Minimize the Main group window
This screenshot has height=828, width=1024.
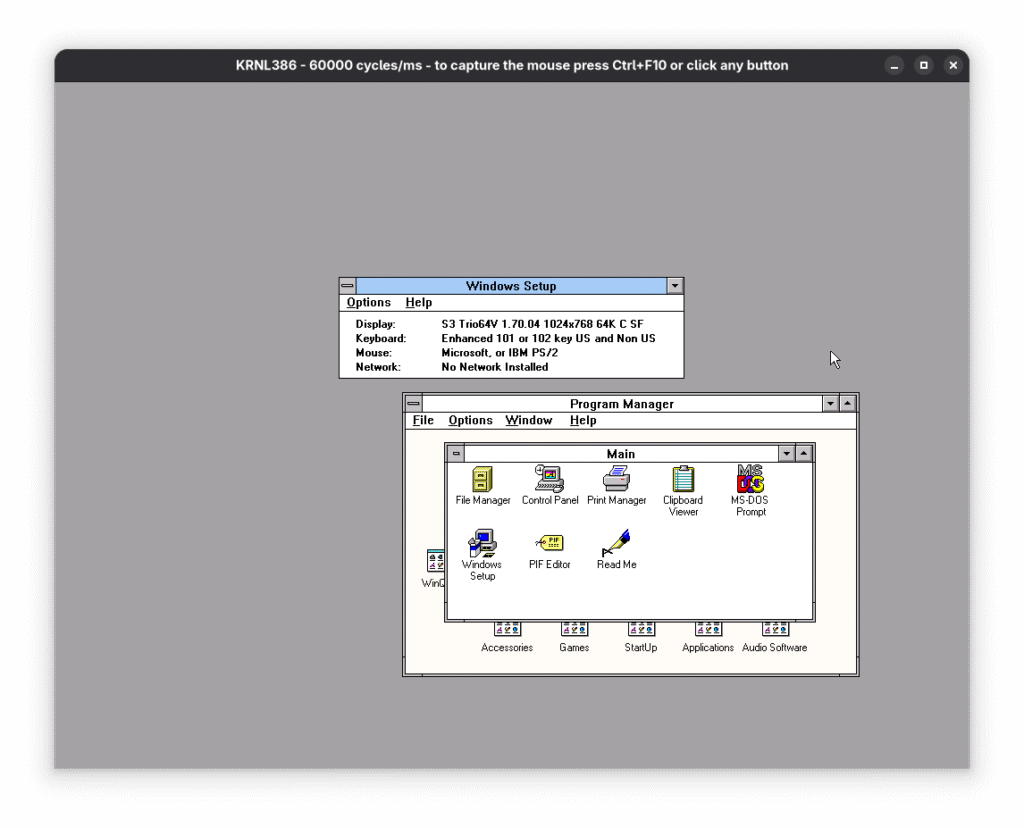786,453
